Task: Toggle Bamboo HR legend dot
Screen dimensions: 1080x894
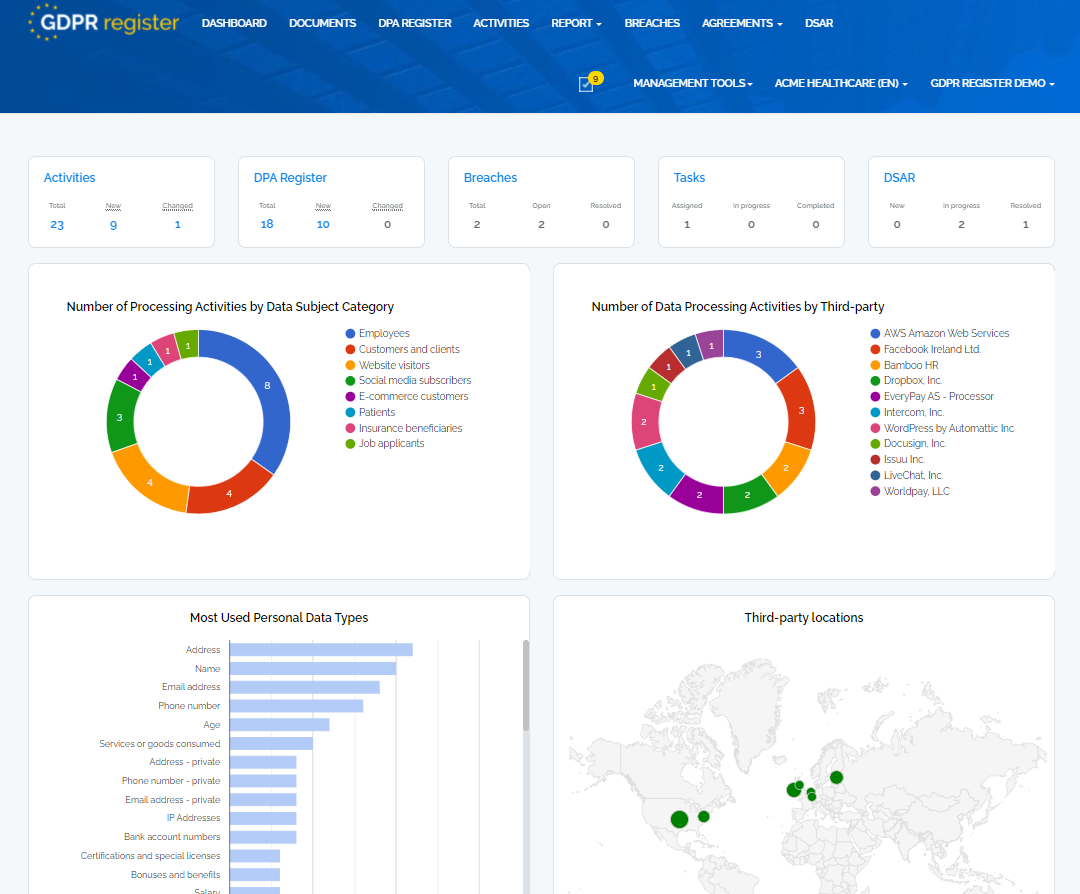Action: point(875,365)
